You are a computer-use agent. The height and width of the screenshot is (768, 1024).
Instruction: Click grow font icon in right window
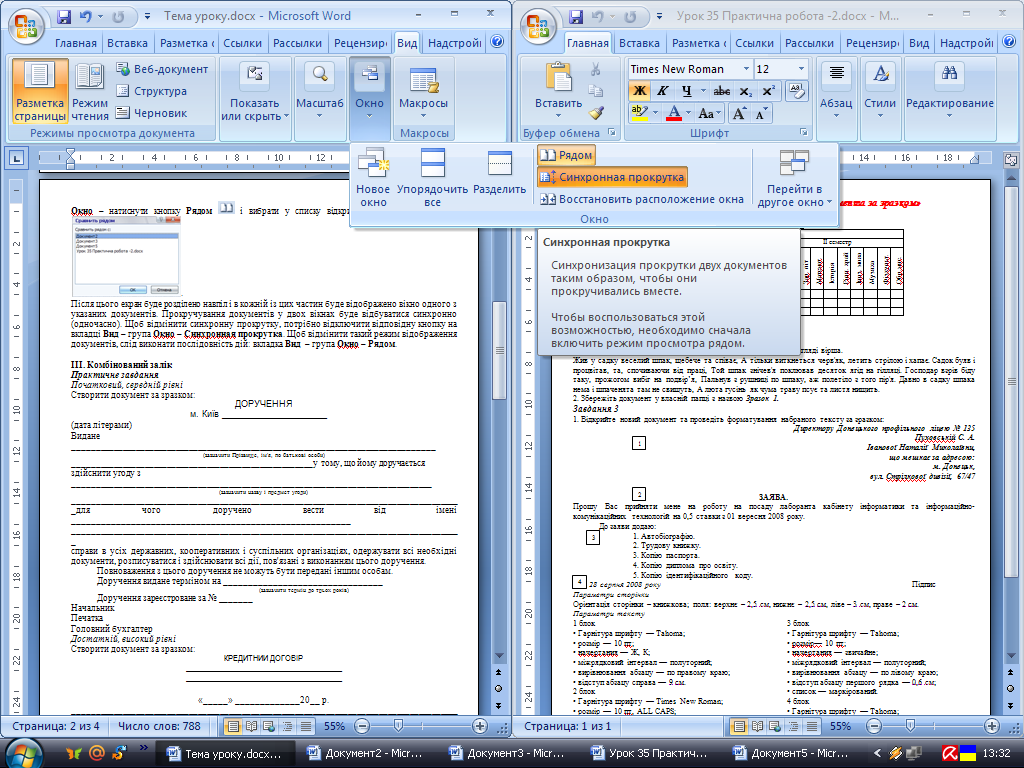[739, 113]
